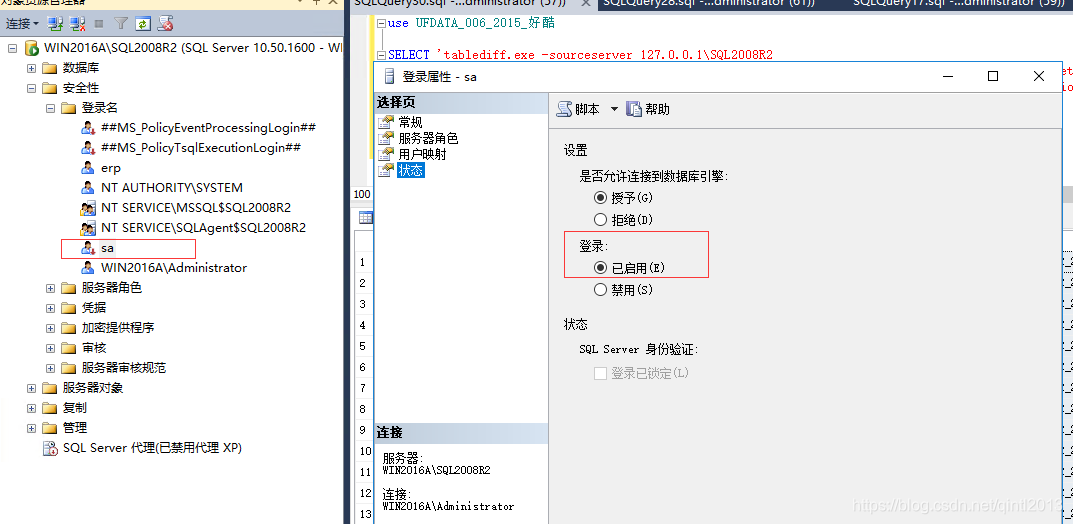
Task: Click the script-with-red-X toolbar icon
Action: tap(165, 24)
